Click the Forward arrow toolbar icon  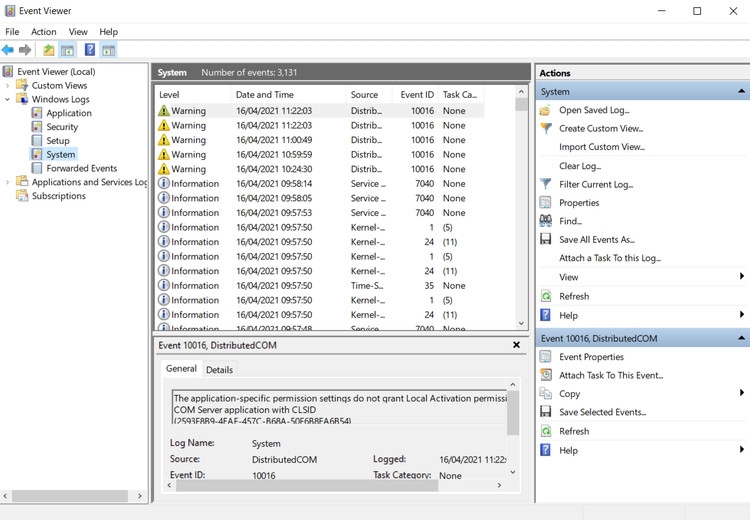[x=25, y=50]
